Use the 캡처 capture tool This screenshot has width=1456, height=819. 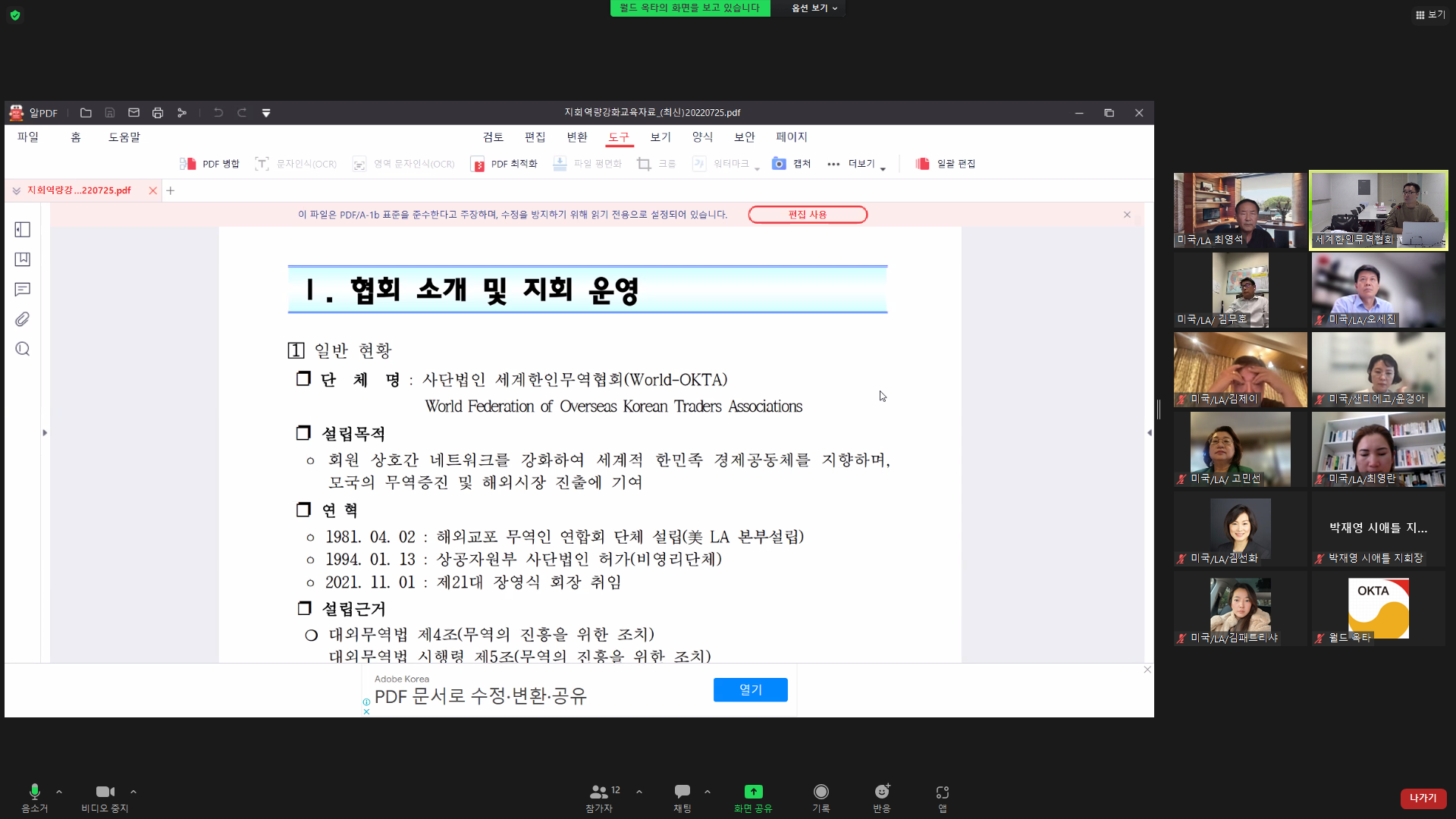click(791, 163)
